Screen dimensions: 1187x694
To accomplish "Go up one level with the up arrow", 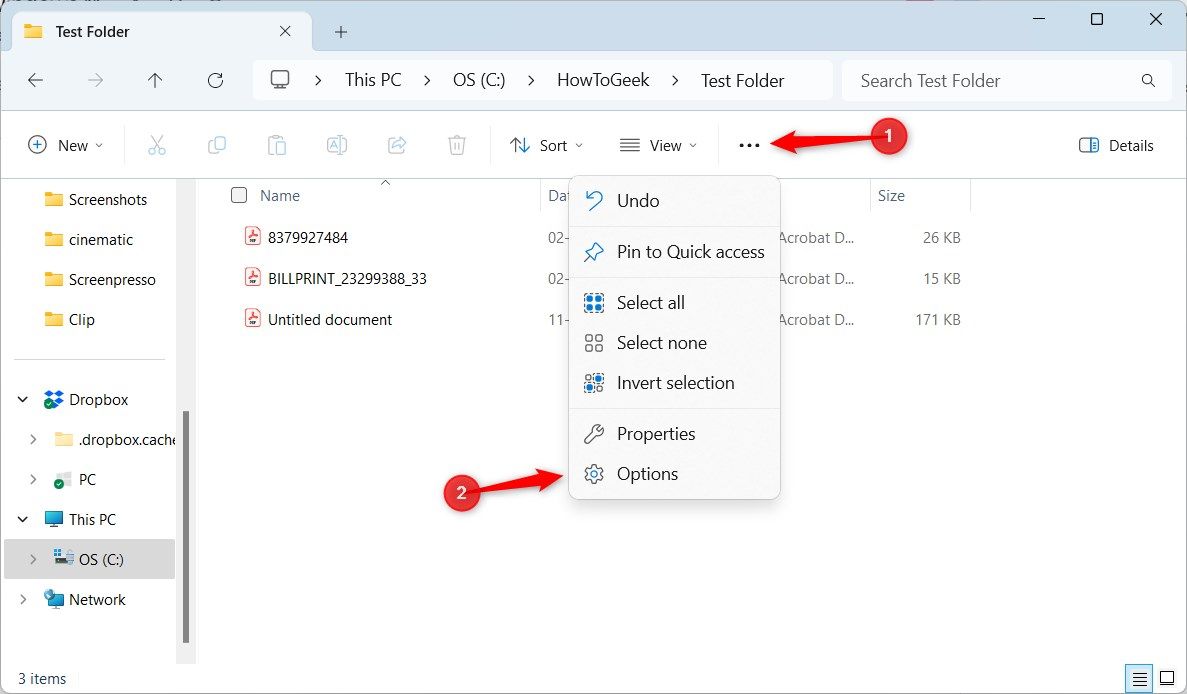I will point(155,80).
